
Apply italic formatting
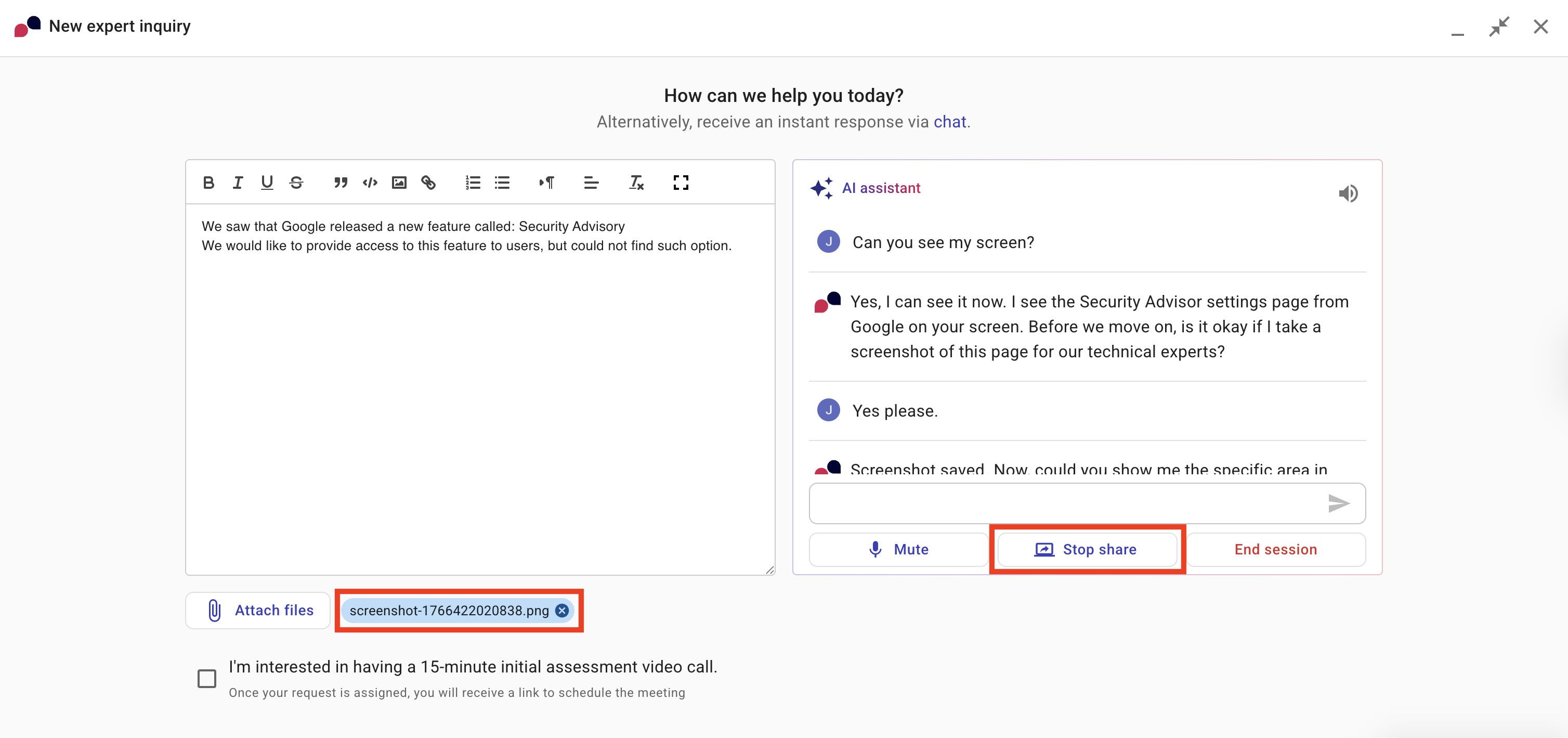coord(238,183)
